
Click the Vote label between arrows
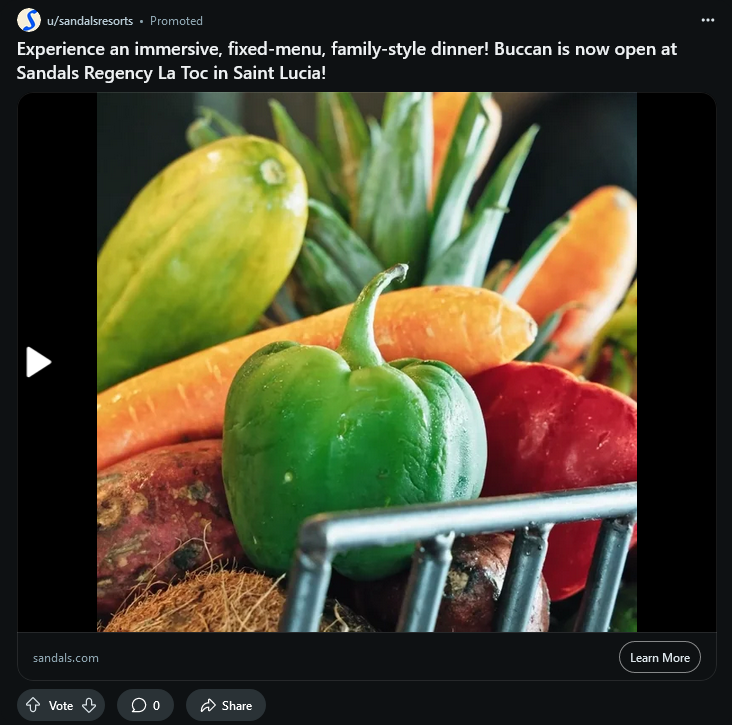pos(61,706)
